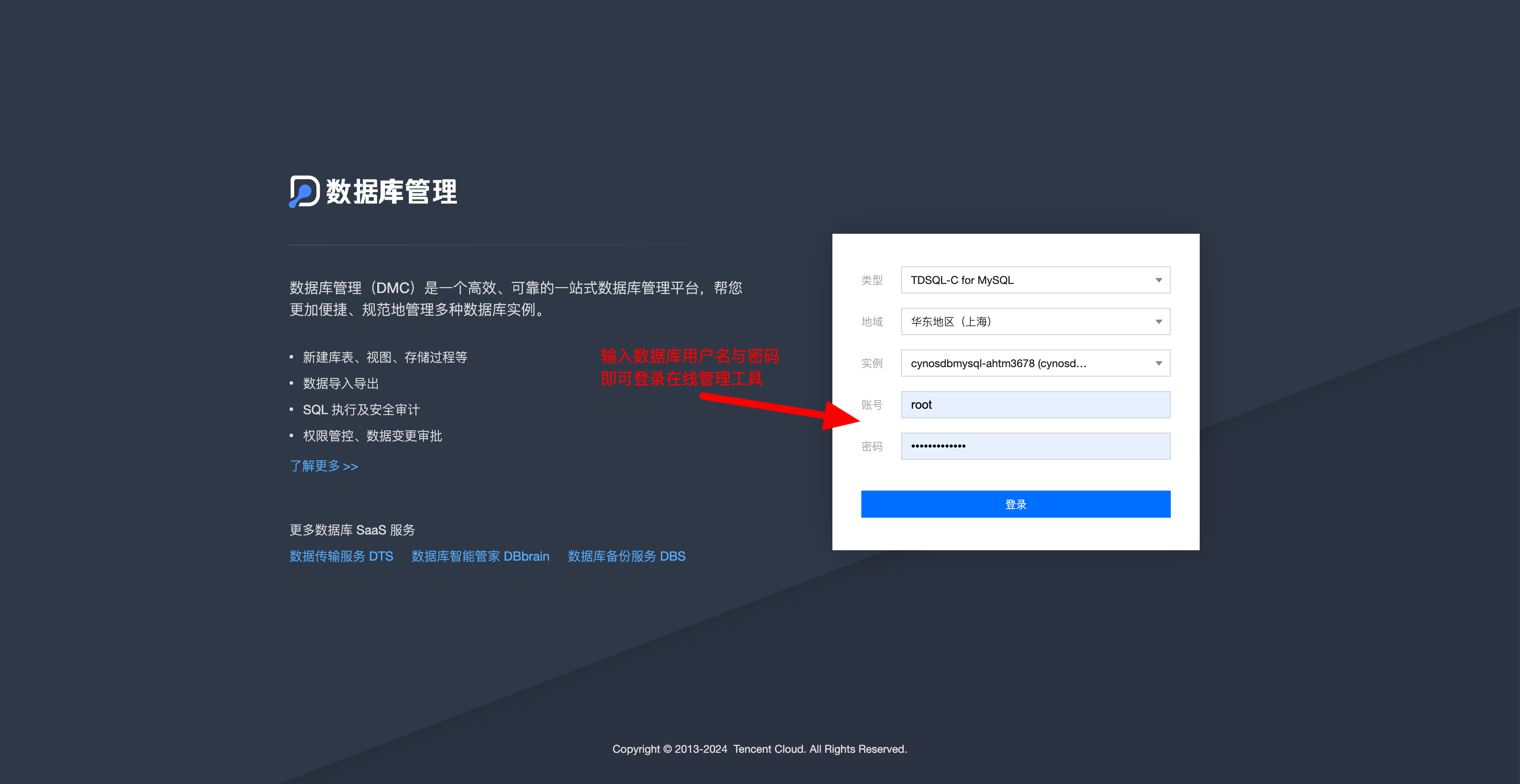This screenshot has width=1520, height=784.
Task: Click the Tencent Cloud copyright text
Action: pyautogui.click(x=760, y=749)
